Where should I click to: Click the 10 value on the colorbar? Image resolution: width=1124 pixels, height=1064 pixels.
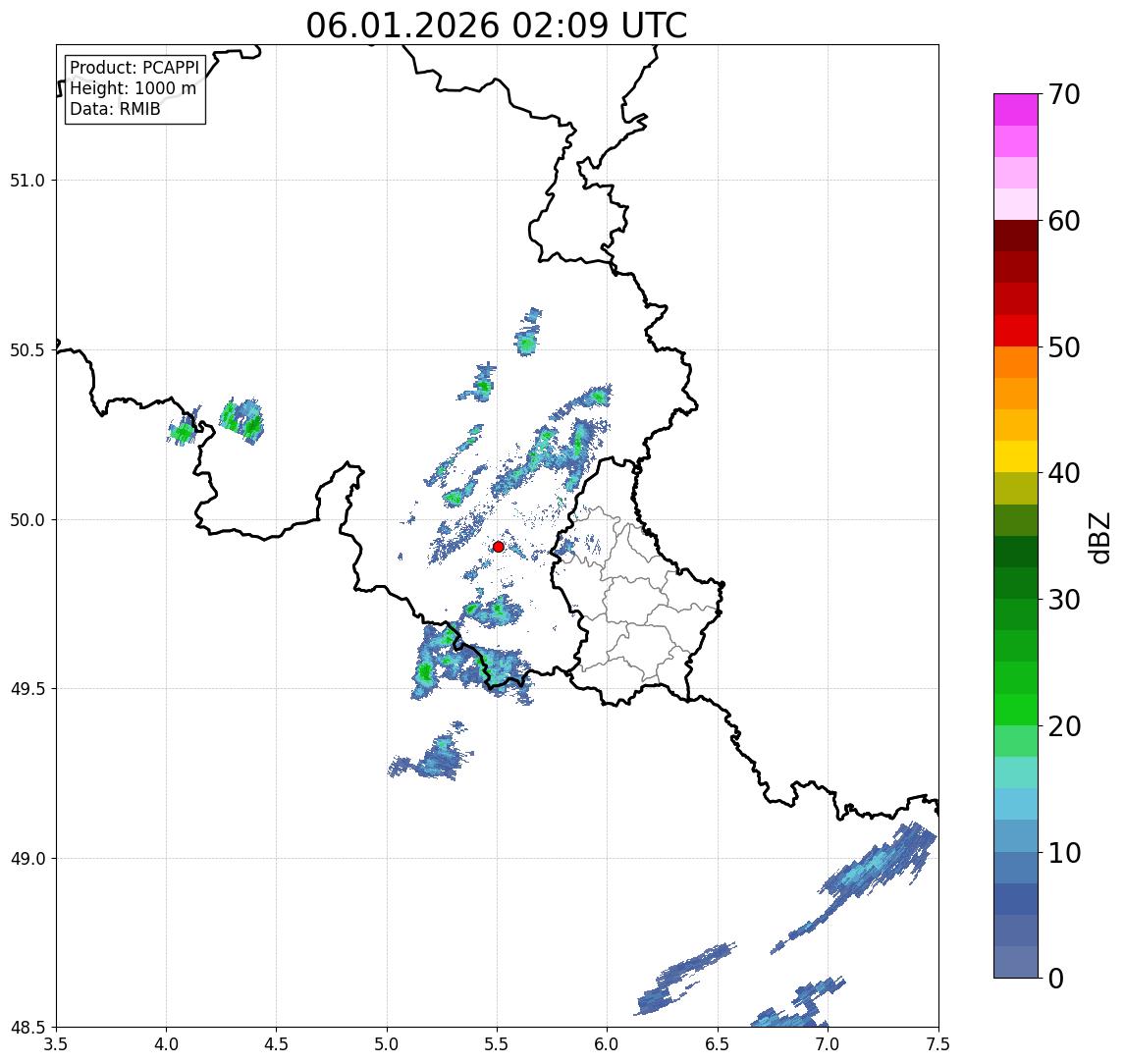click(x=1064, y=852)
